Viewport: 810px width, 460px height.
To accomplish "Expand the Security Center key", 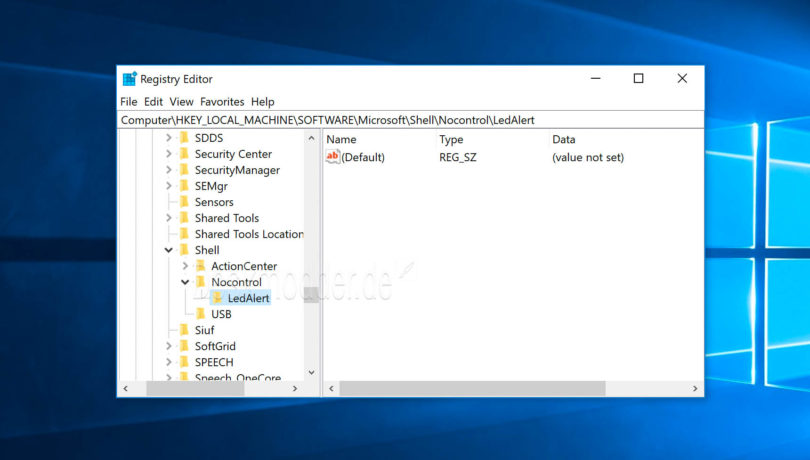I will click(168, 154).
